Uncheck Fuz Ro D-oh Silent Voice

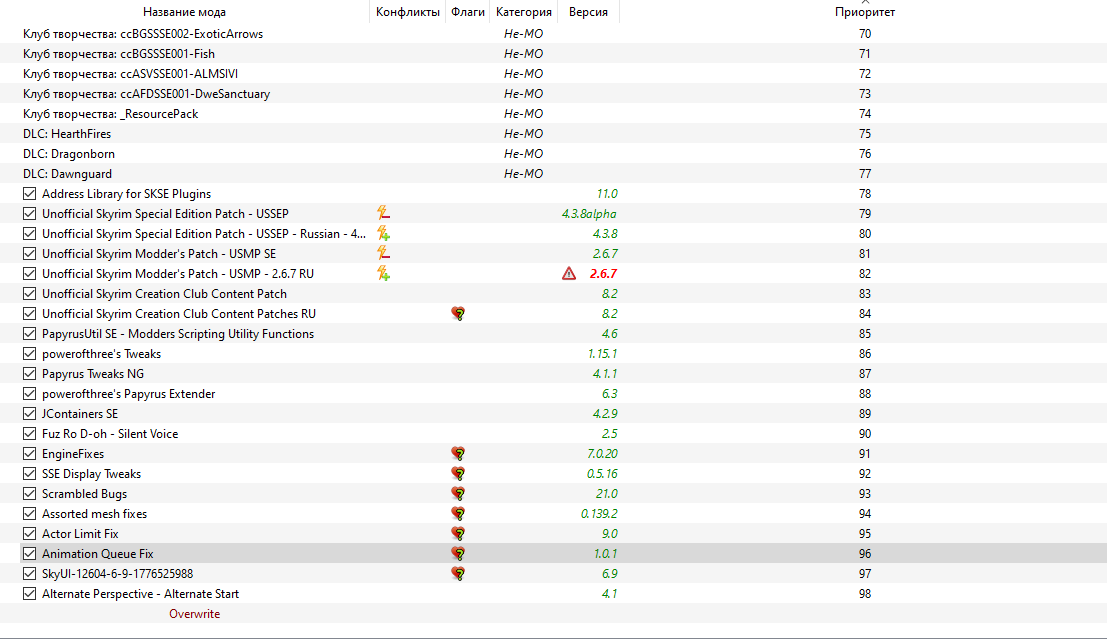29,434
